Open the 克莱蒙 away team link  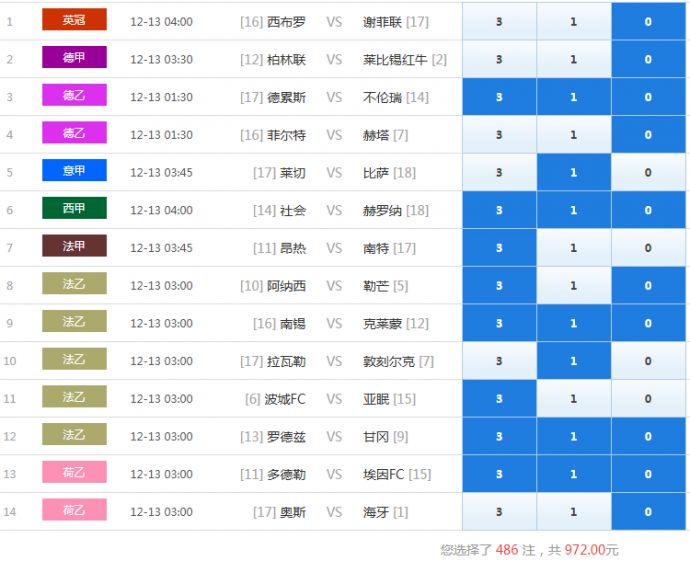click(382, 323)
